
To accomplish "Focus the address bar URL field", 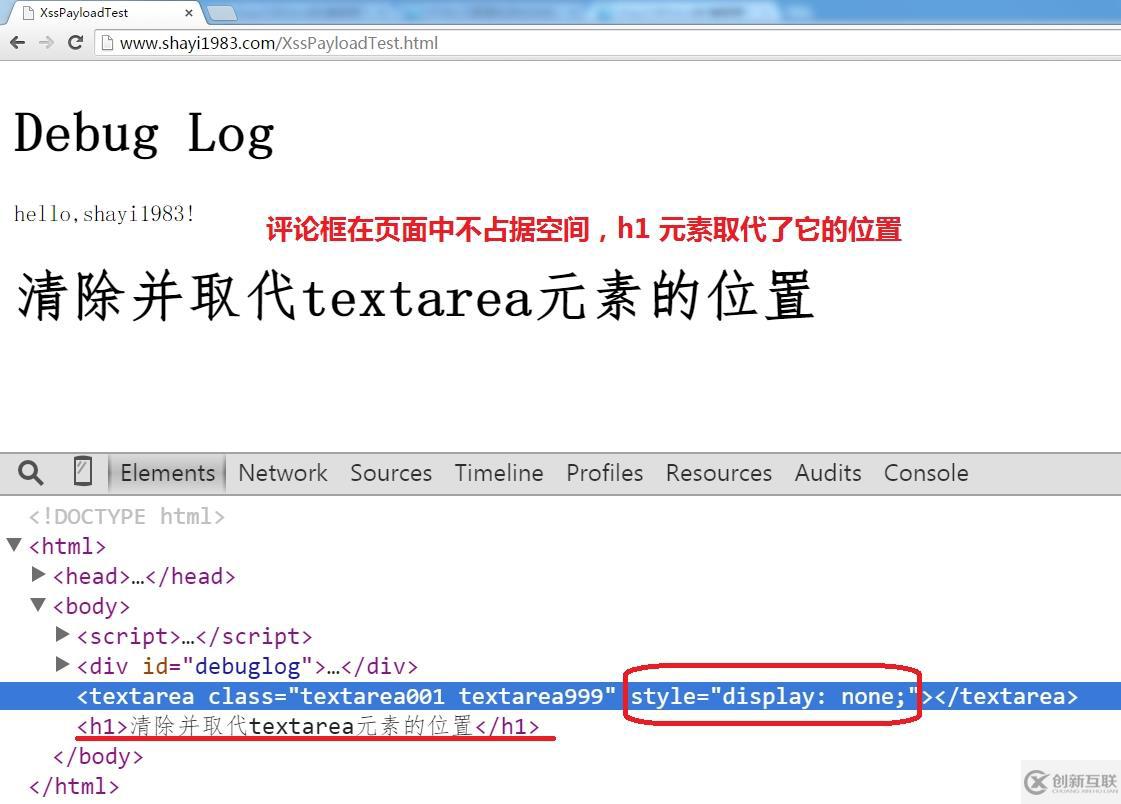I will [608, 43].
